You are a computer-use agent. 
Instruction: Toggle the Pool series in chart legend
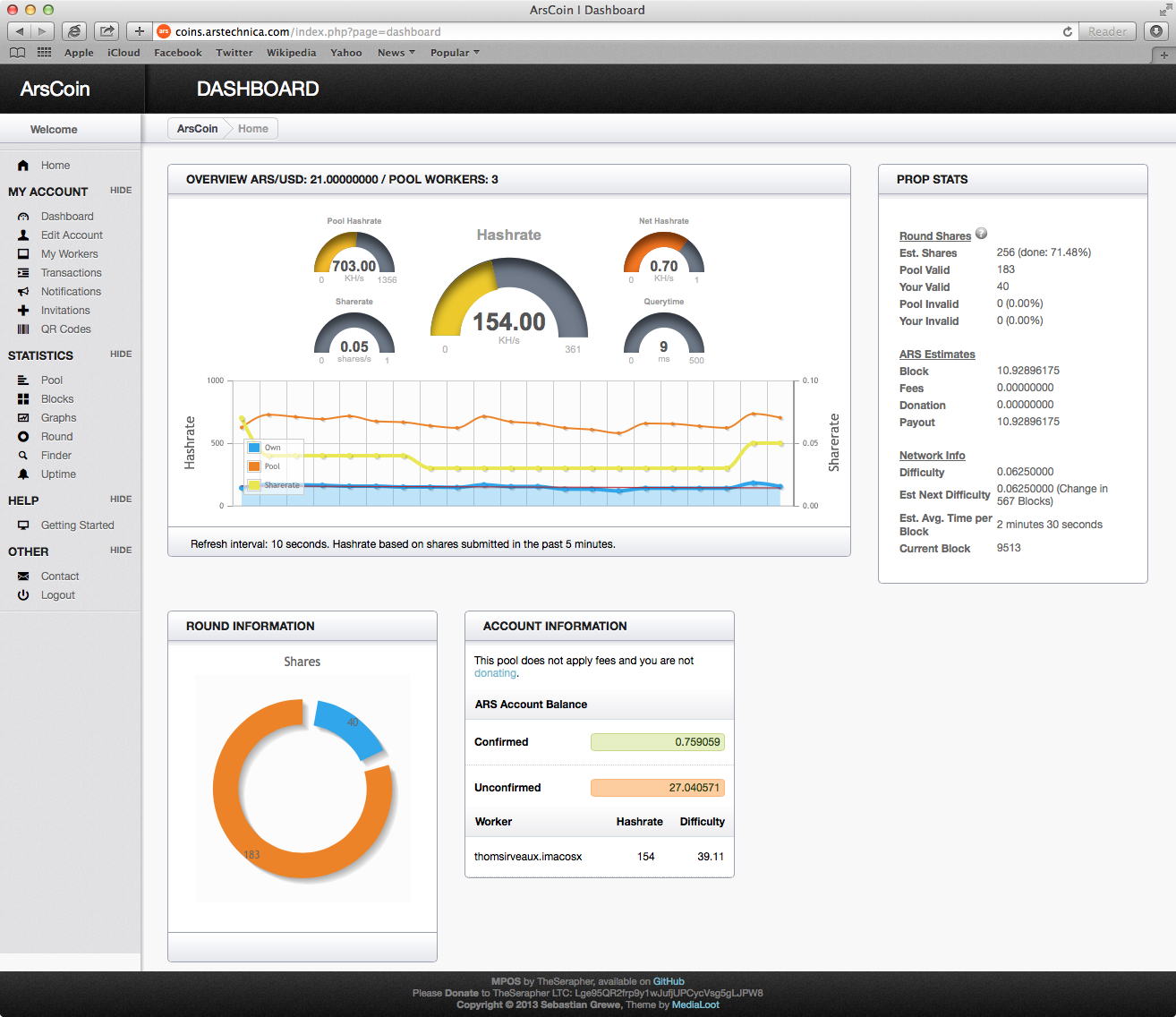click(265, 466)
